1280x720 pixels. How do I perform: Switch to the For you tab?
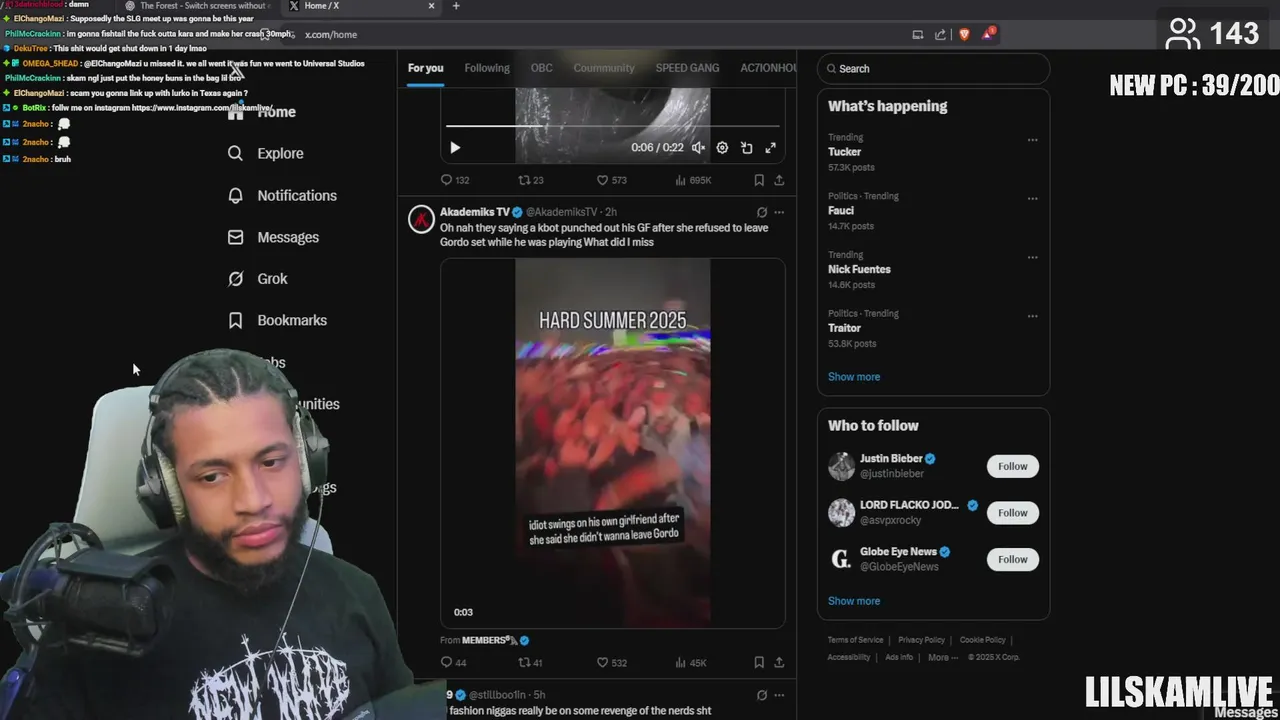(425, 68)
